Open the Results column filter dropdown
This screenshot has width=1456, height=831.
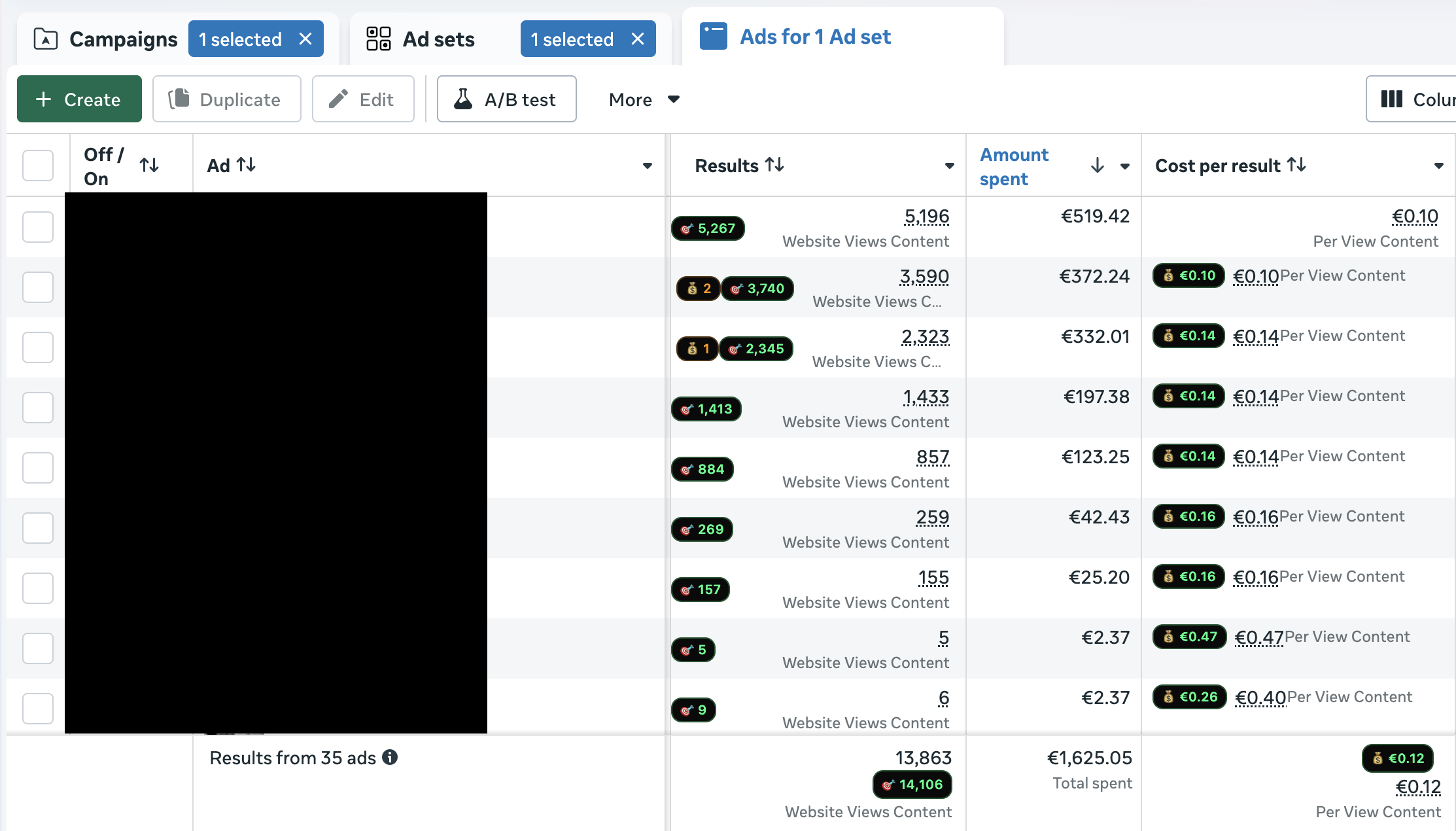[x=948, y=166]
